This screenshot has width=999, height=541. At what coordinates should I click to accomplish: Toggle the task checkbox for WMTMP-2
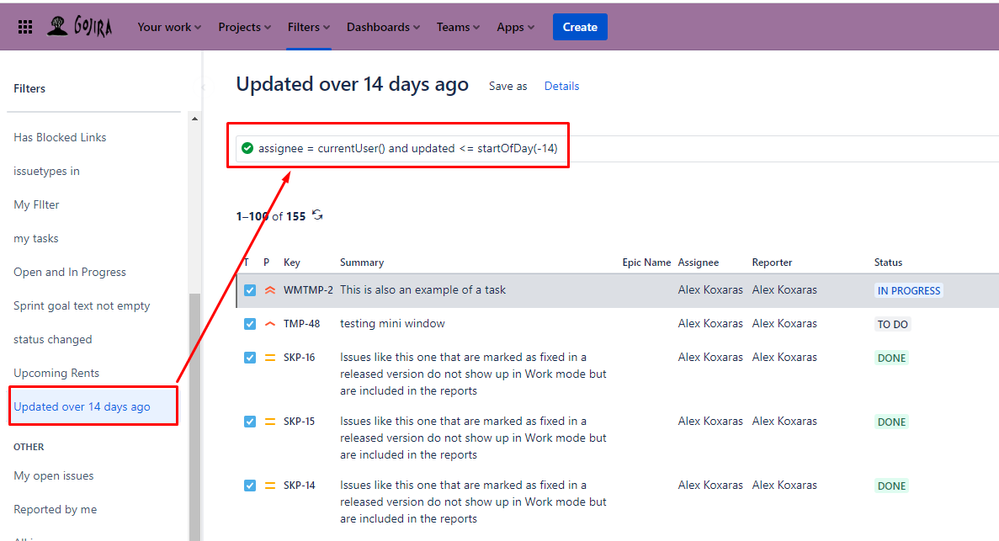[x=250, y=290]
